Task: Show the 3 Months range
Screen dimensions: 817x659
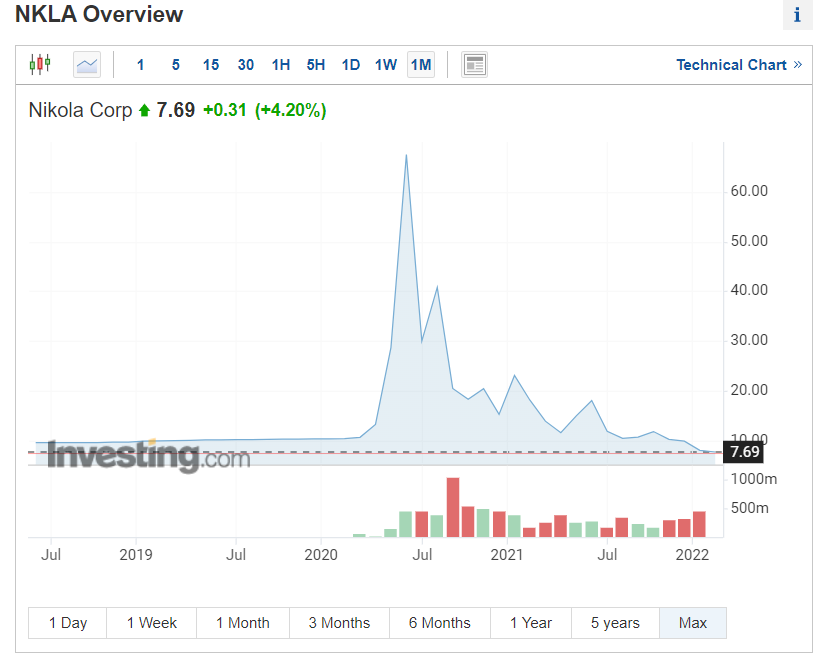Action: click(339, 623)
